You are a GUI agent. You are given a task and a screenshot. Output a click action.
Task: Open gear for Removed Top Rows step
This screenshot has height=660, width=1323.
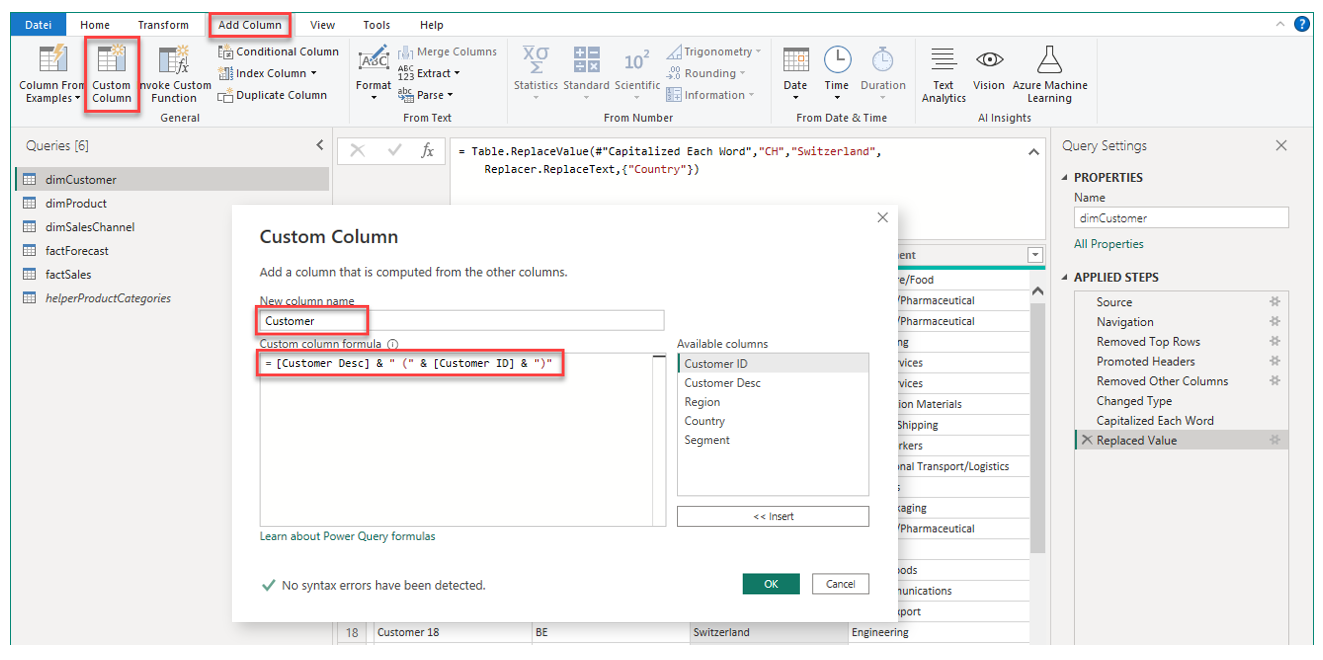pyautogui.click(x=1274, y=342)
